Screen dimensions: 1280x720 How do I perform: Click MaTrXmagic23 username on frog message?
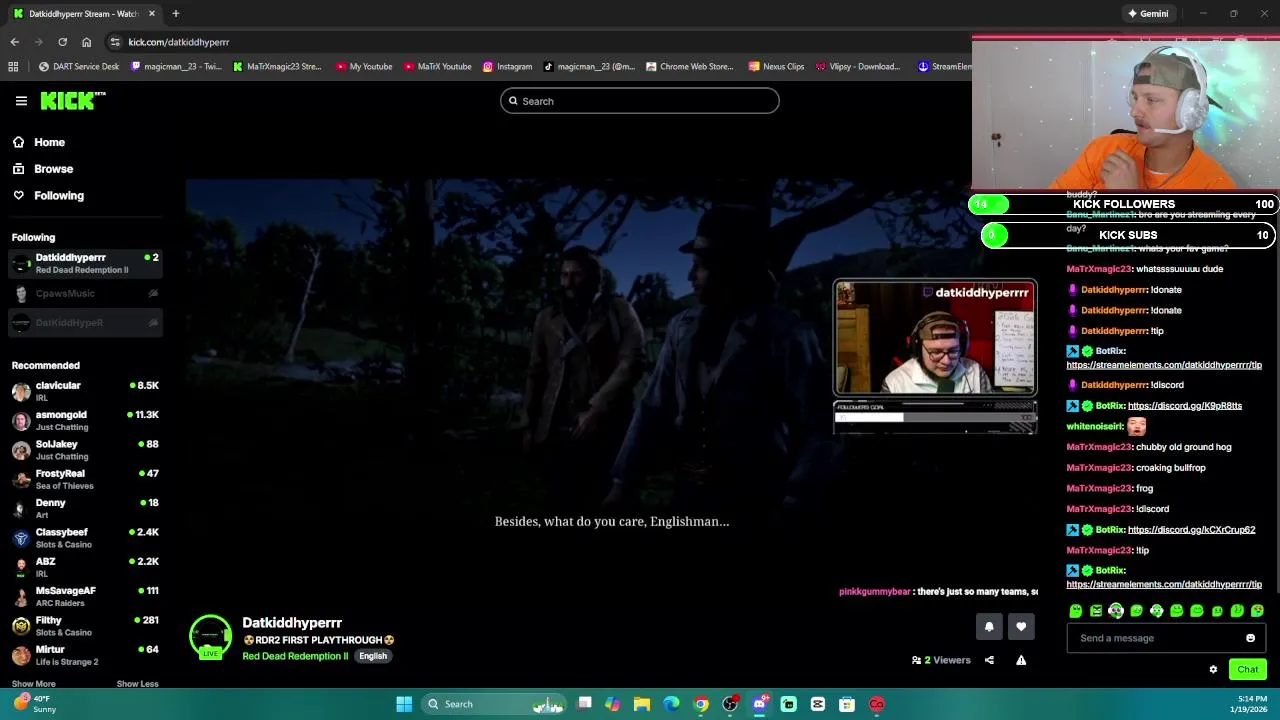pos(1099,488)
